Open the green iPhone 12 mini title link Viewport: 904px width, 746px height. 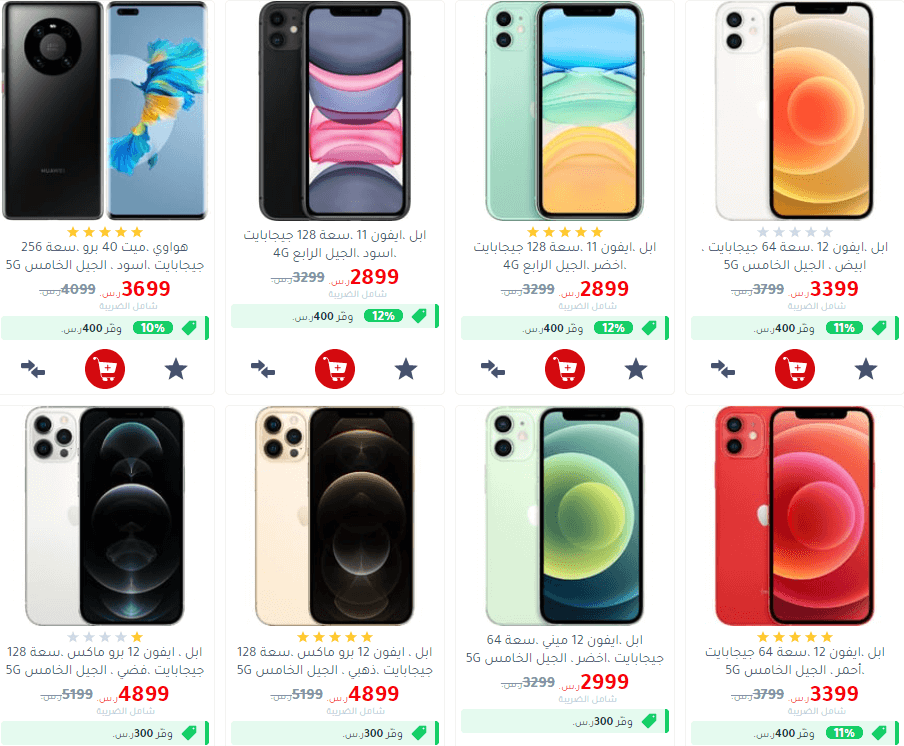point(565,649)
